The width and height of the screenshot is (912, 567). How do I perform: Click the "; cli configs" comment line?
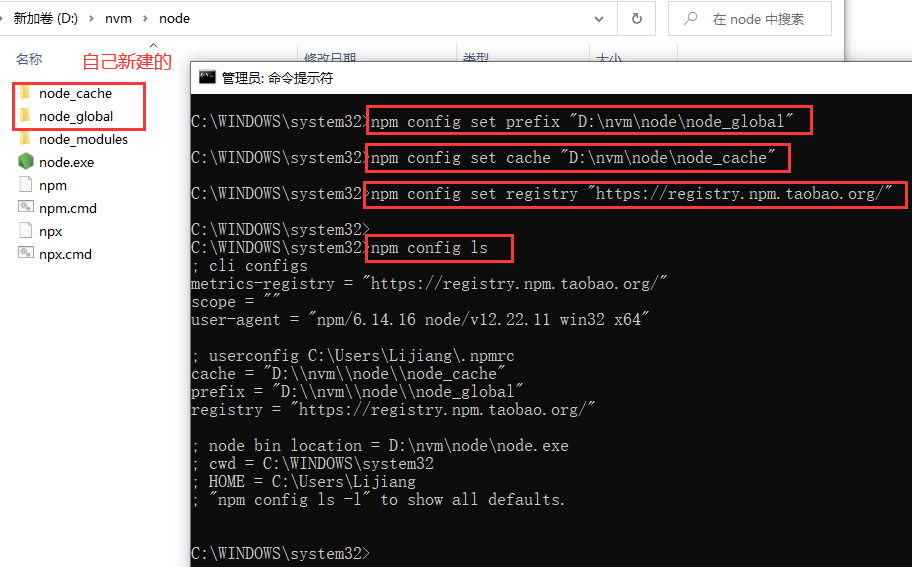(249, 266)
